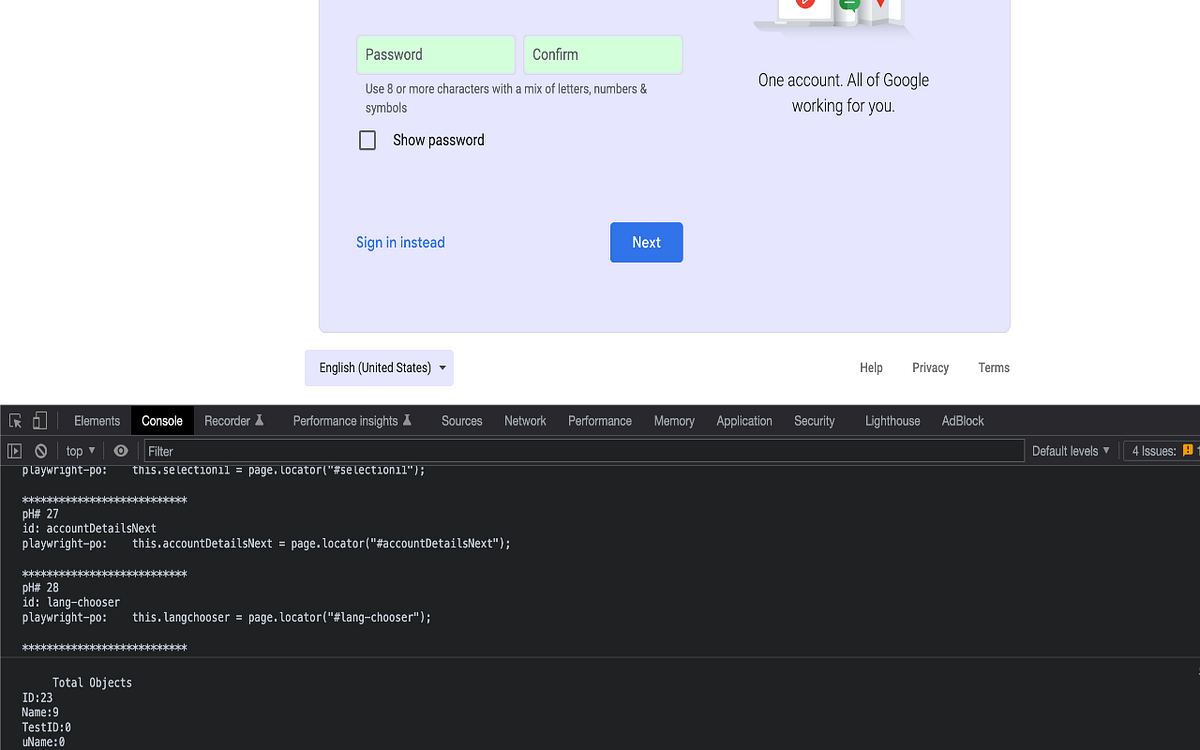The width and height of the screenshot is (1200, 750).
Task: Switch to the Elements tab
Action: tap(96, 420)
